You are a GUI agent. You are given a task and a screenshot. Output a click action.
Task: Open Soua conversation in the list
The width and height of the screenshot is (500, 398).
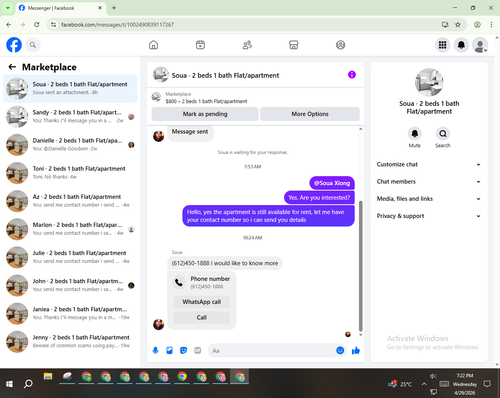tap(70, 89)
